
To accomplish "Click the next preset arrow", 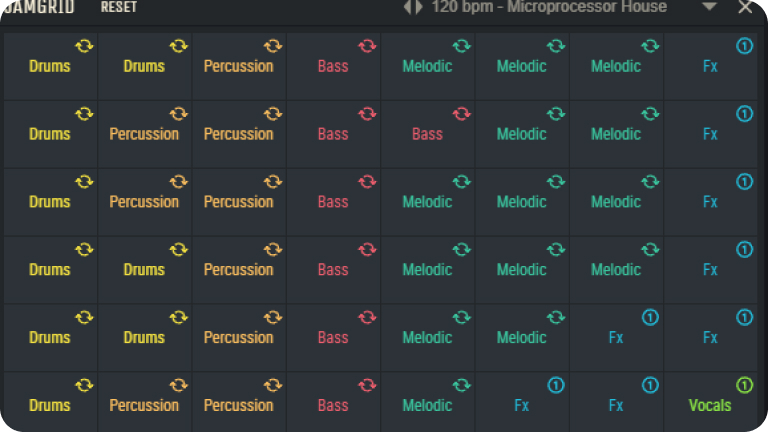I will point(418,7).
